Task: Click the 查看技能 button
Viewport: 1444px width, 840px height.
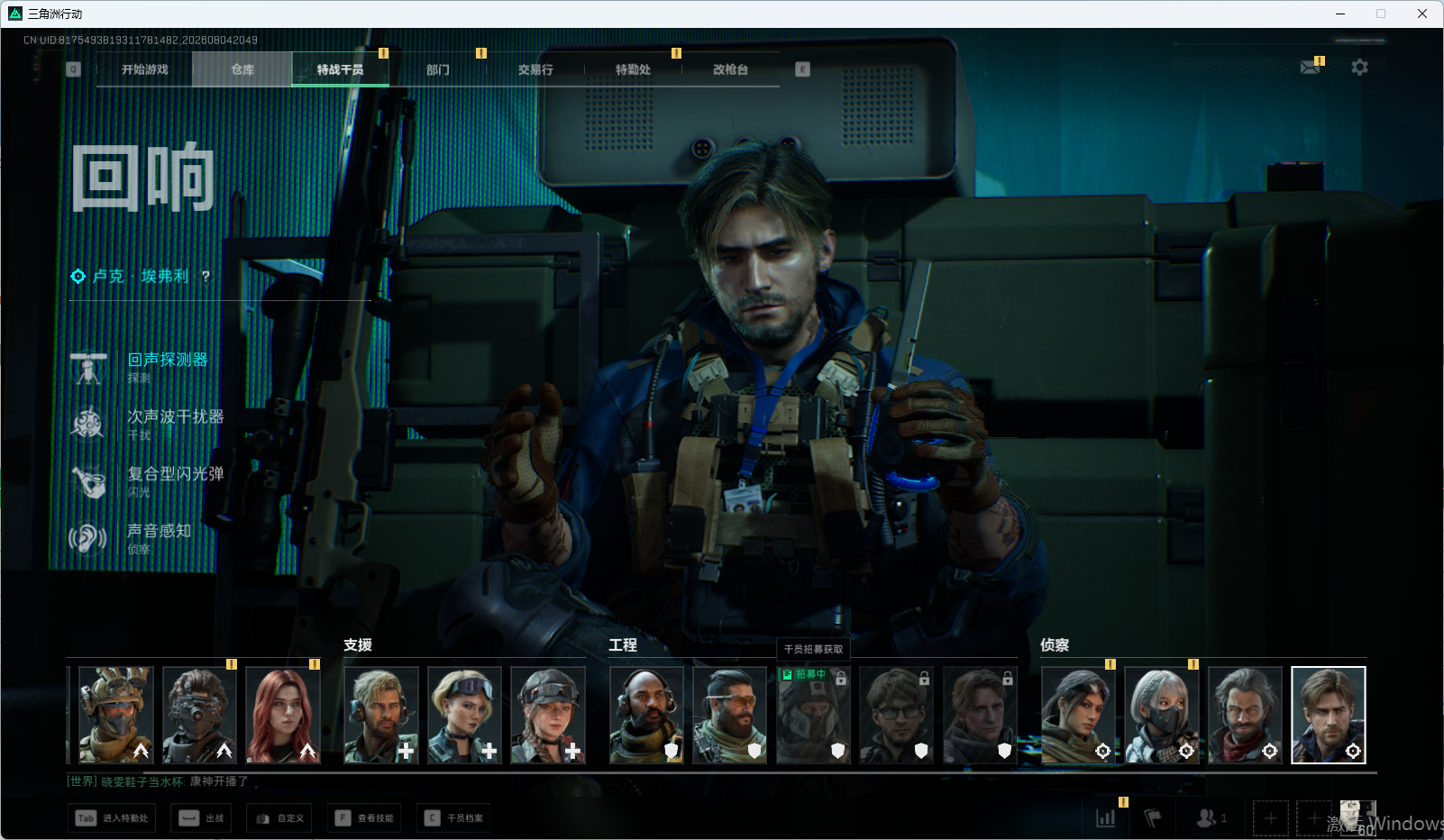Action: (364, 818)
